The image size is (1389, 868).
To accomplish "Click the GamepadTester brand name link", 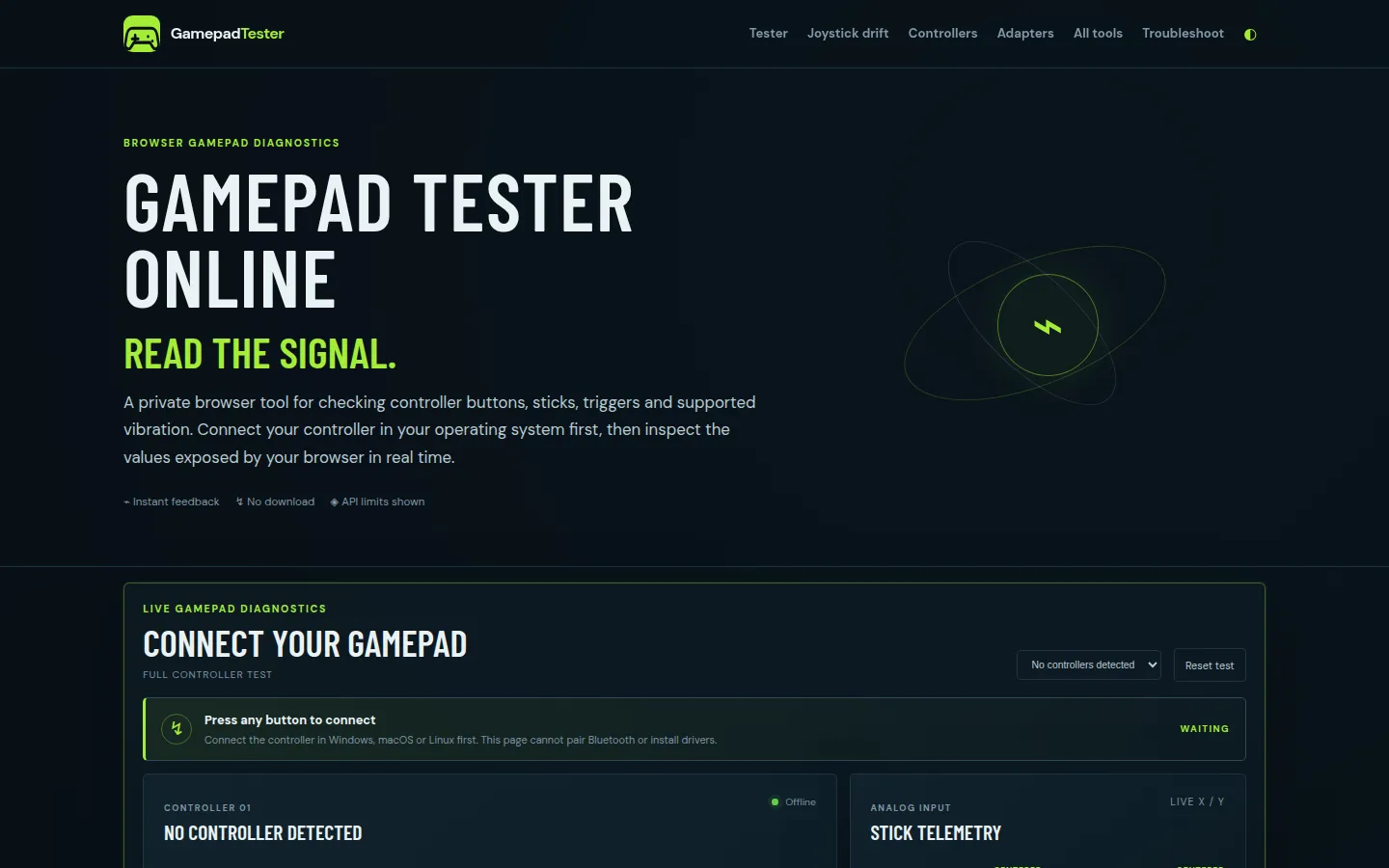I will click(228, 34).
